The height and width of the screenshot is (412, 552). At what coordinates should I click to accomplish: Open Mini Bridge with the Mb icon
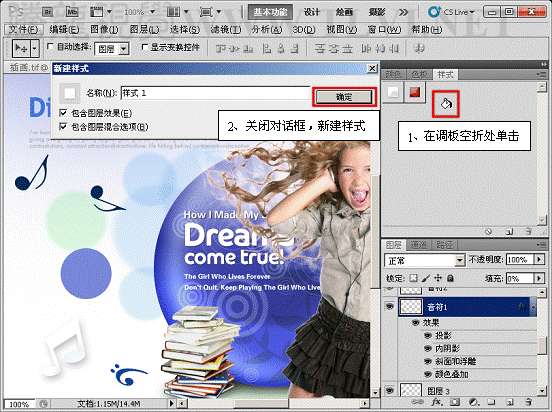tap(72, 12)
